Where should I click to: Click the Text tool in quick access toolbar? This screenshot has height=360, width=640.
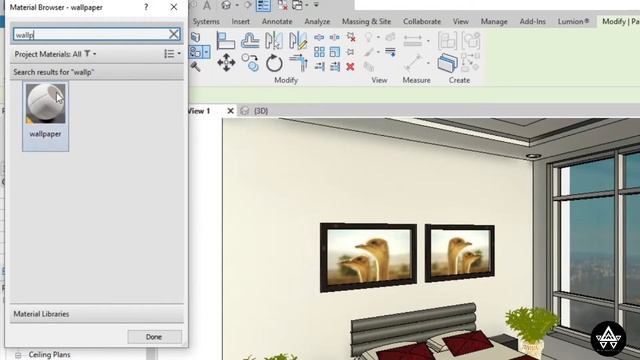[x=207, y=5]
